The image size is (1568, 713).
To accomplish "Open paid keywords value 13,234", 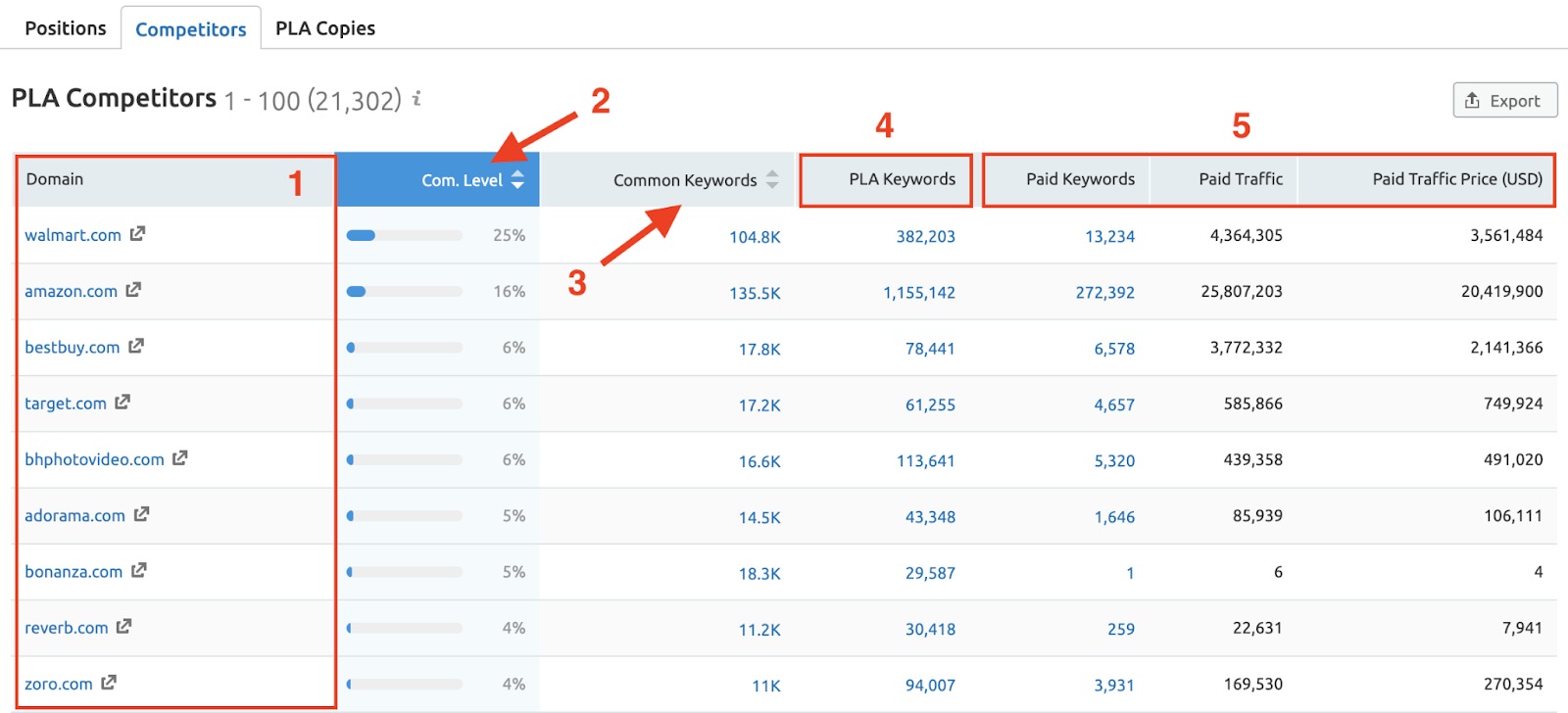I will 1109,236.
